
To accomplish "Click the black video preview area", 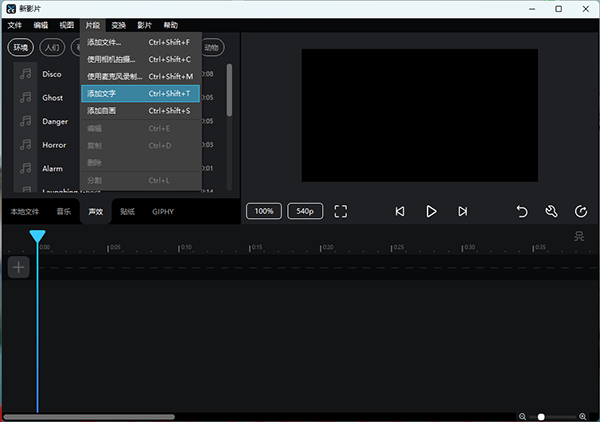I will coord(420,115).
